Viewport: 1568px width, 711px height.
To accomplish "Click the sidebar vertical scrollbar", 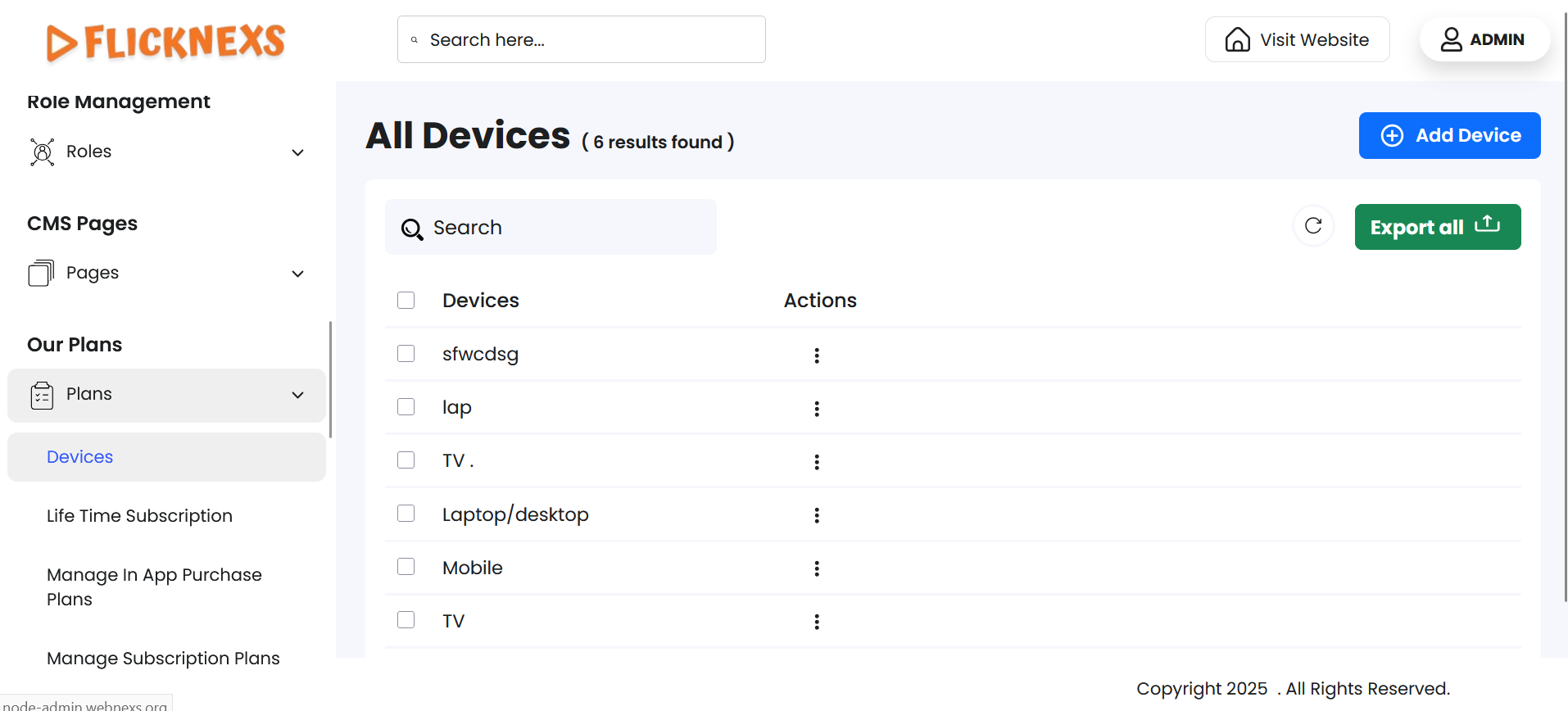I will (330, 380).
